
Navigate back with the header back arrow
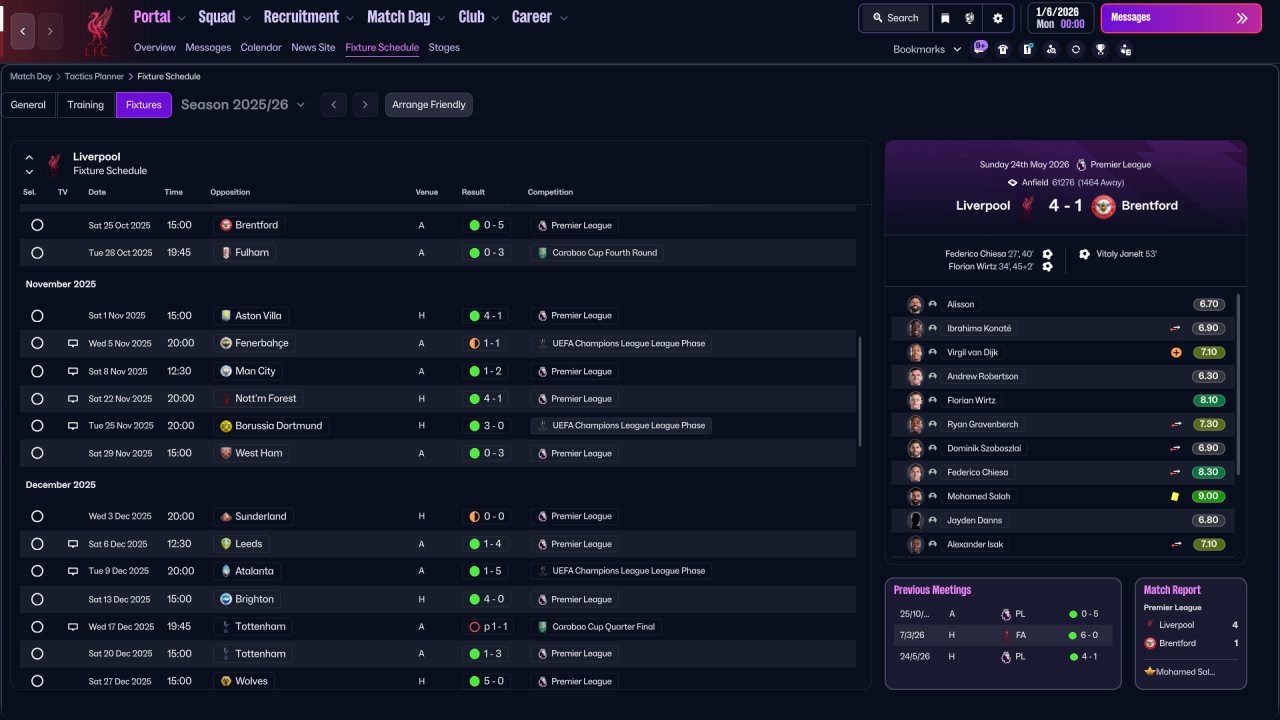[x=23, y=31]
